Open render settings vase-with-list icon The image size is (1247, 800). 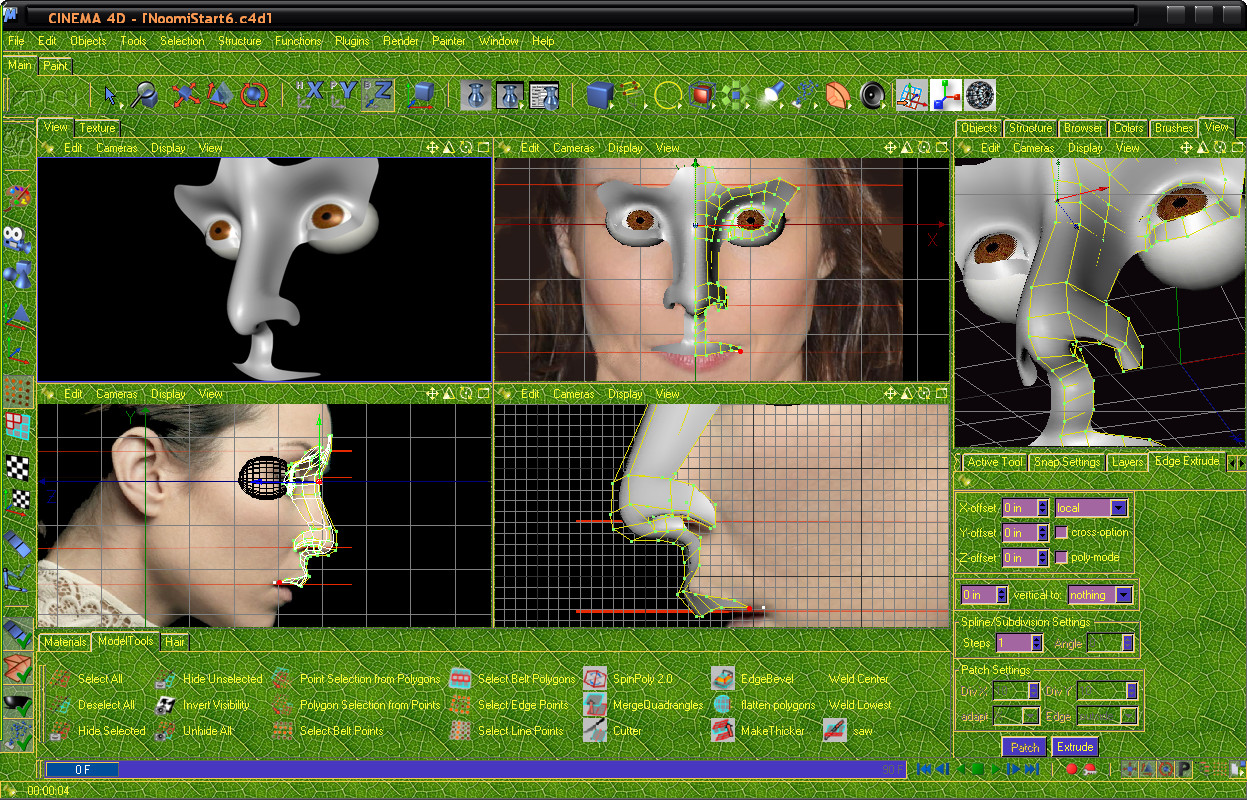[543, 95]
